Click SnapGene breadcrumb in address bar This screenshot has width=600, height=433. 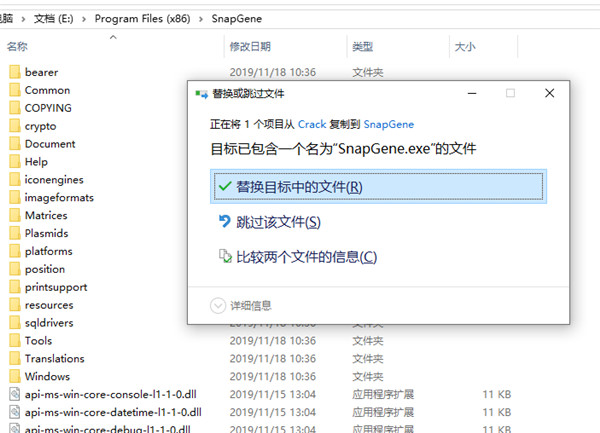237,18
